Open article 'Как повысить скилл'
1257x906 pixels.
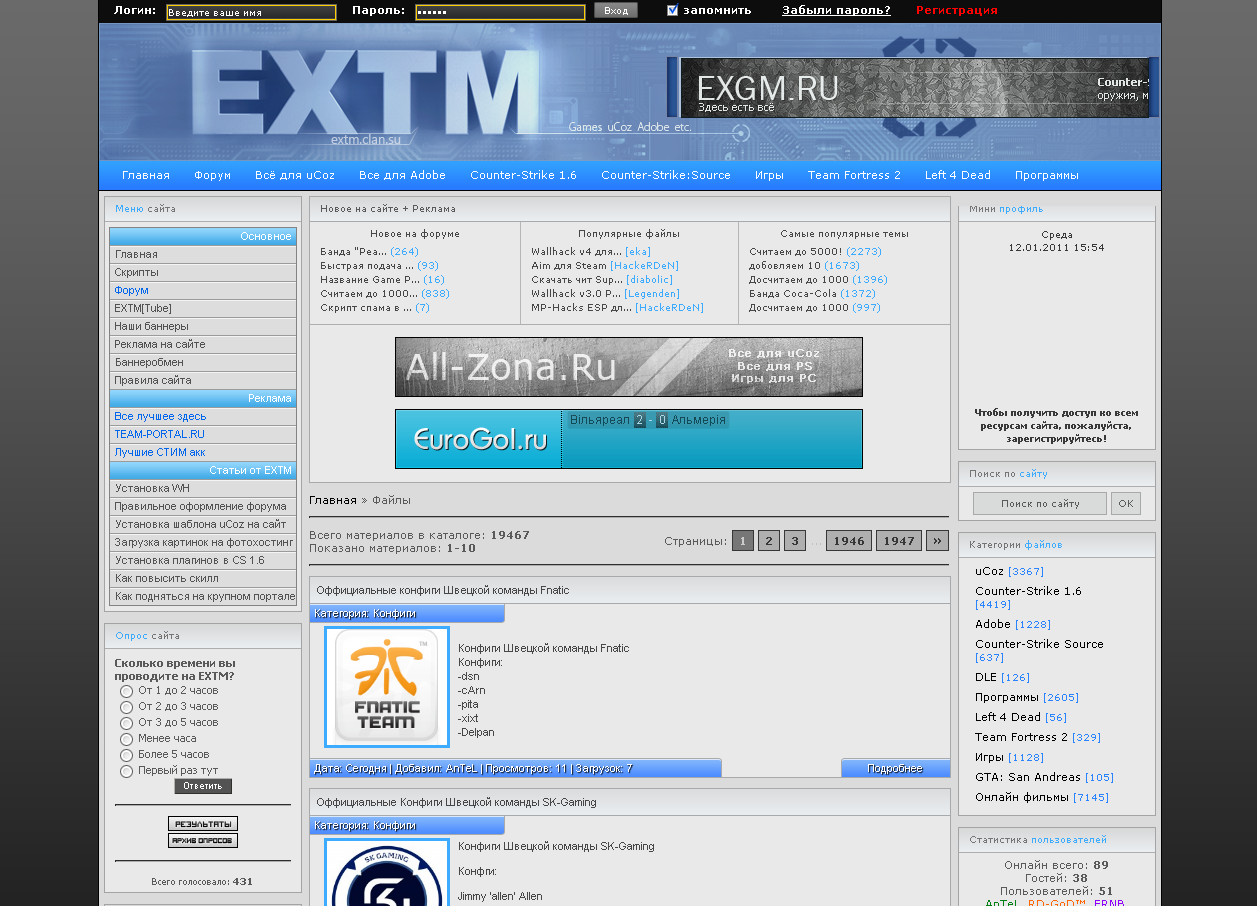pos(203,578)
